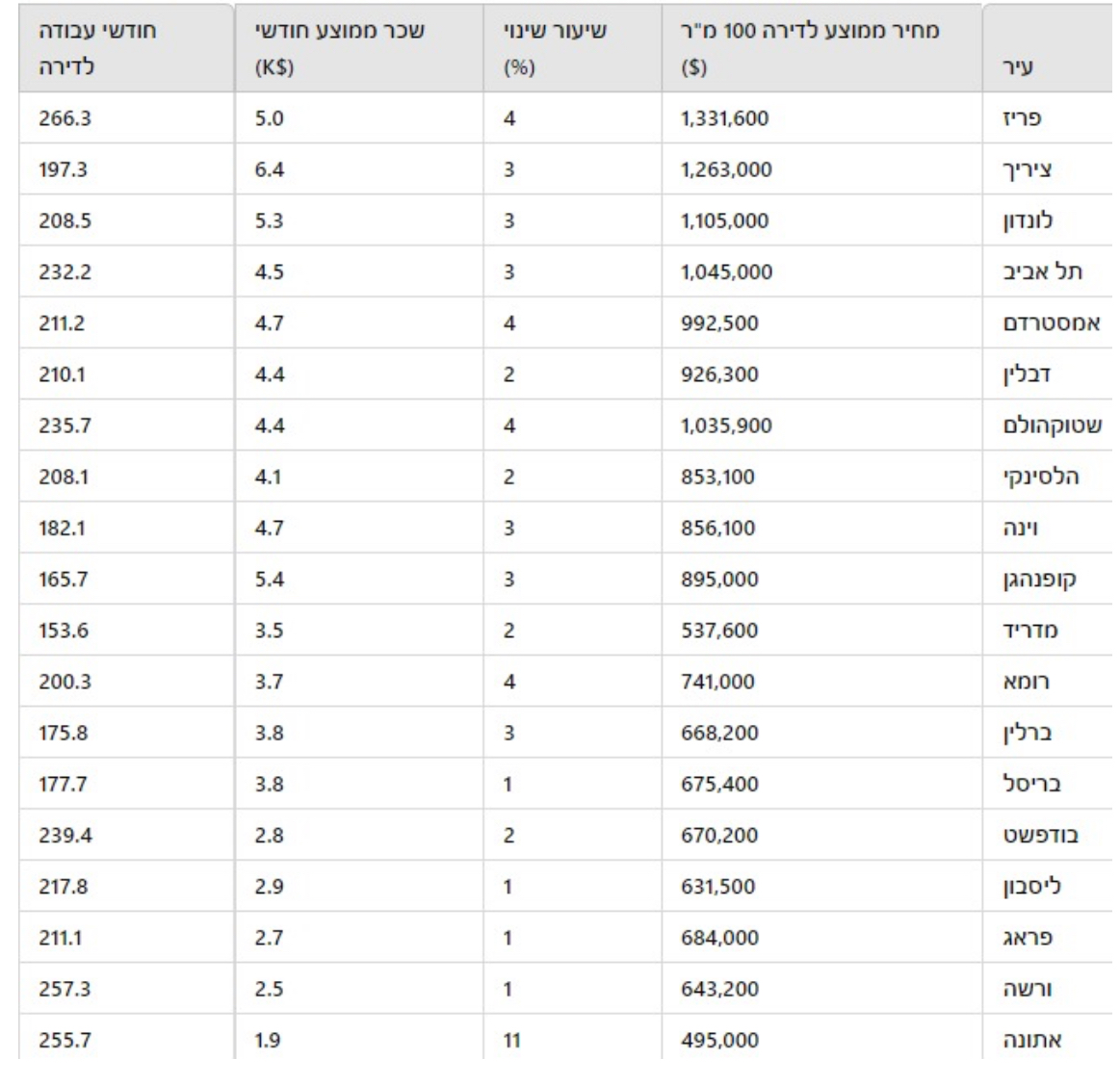This screenshot has width=1120, height=1085.
Task: Click the 235.7 work months cell
Action: (x=65, y=426)
